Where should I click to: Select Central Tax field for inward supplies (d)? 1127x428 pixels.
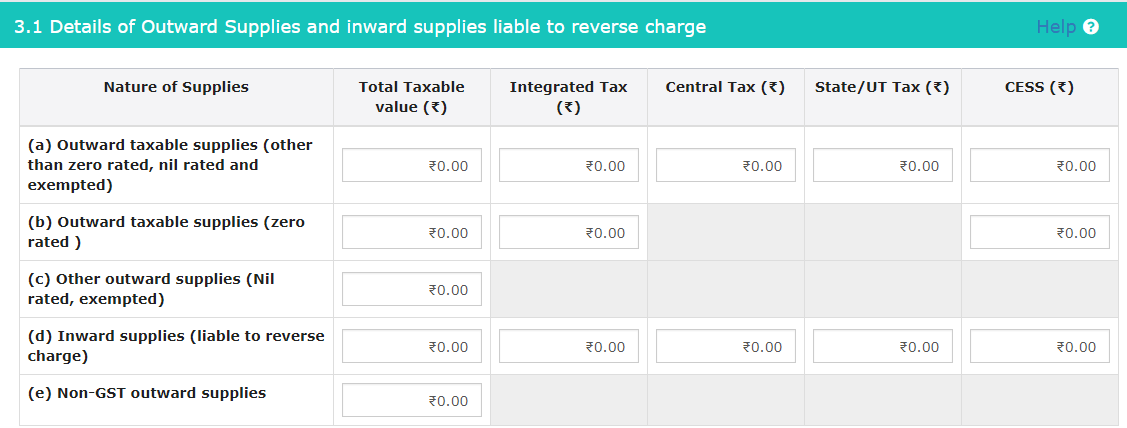point(726,346)
